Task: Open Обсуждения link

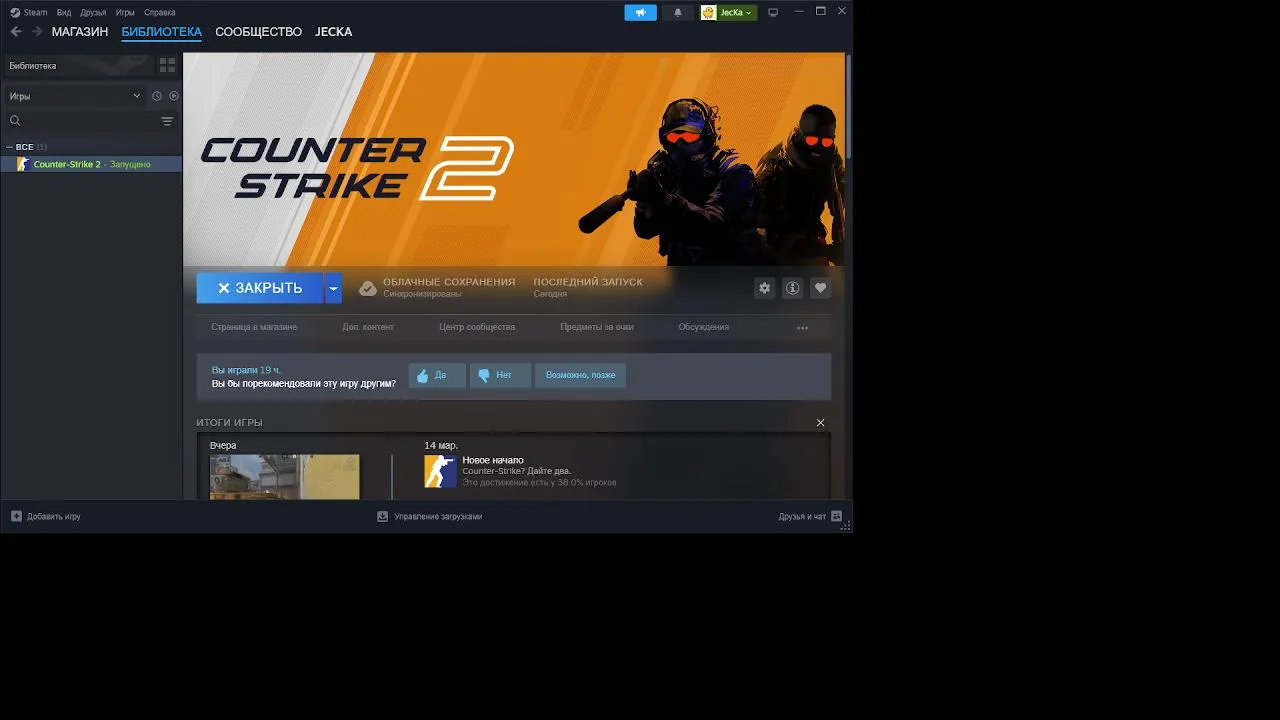Action: point(704,327)
